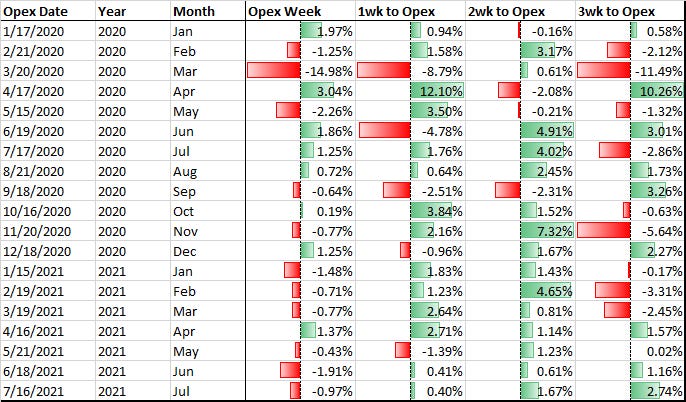Select the 3wk to Opex header cell

tap(631, 11)
